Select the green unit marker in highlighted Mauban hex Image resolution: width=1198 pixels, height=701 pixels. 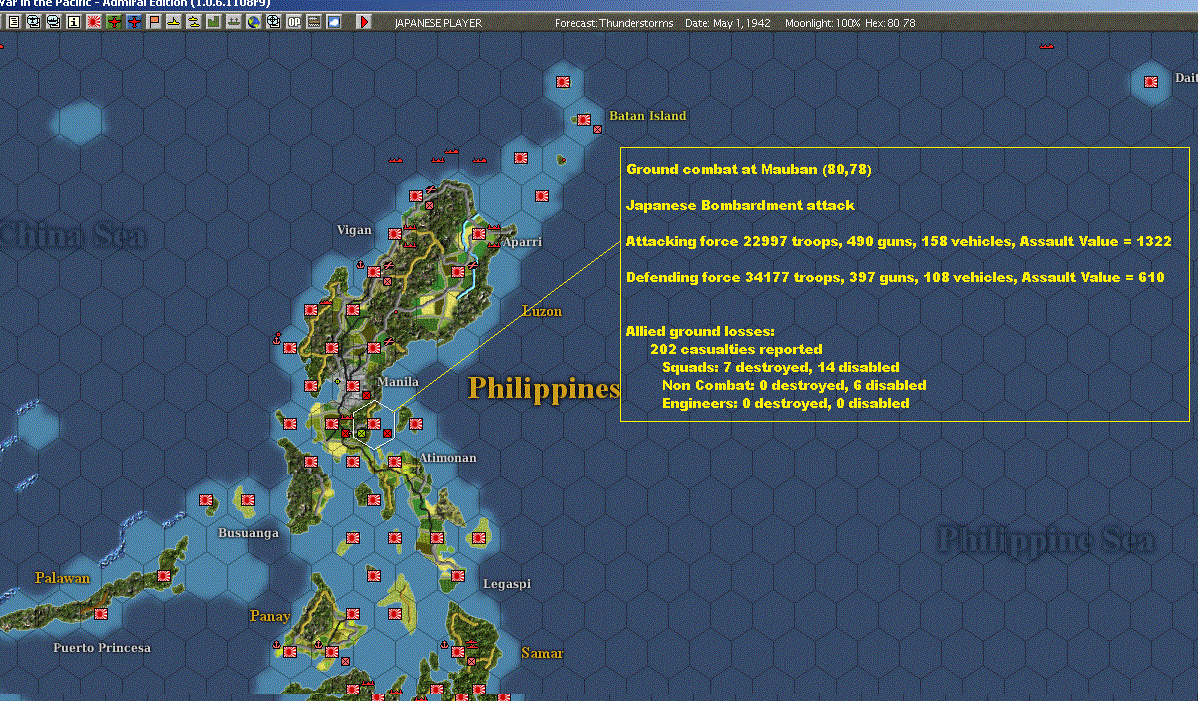click(361, 434)
